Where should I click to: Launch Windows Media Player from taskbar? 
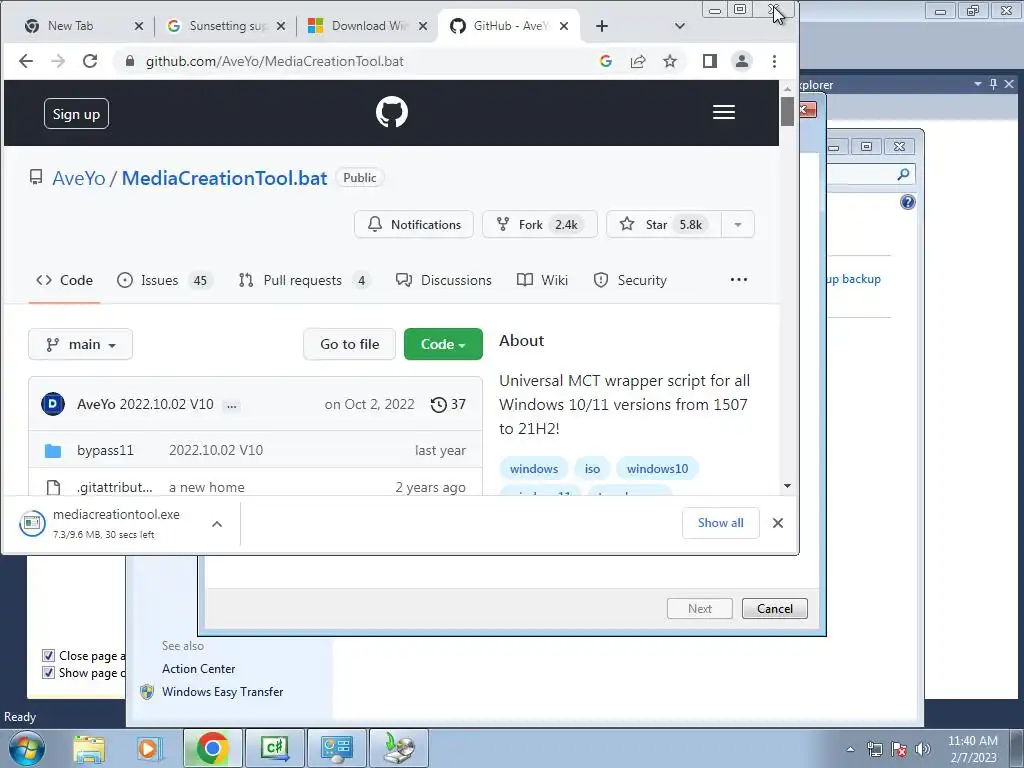149,748
